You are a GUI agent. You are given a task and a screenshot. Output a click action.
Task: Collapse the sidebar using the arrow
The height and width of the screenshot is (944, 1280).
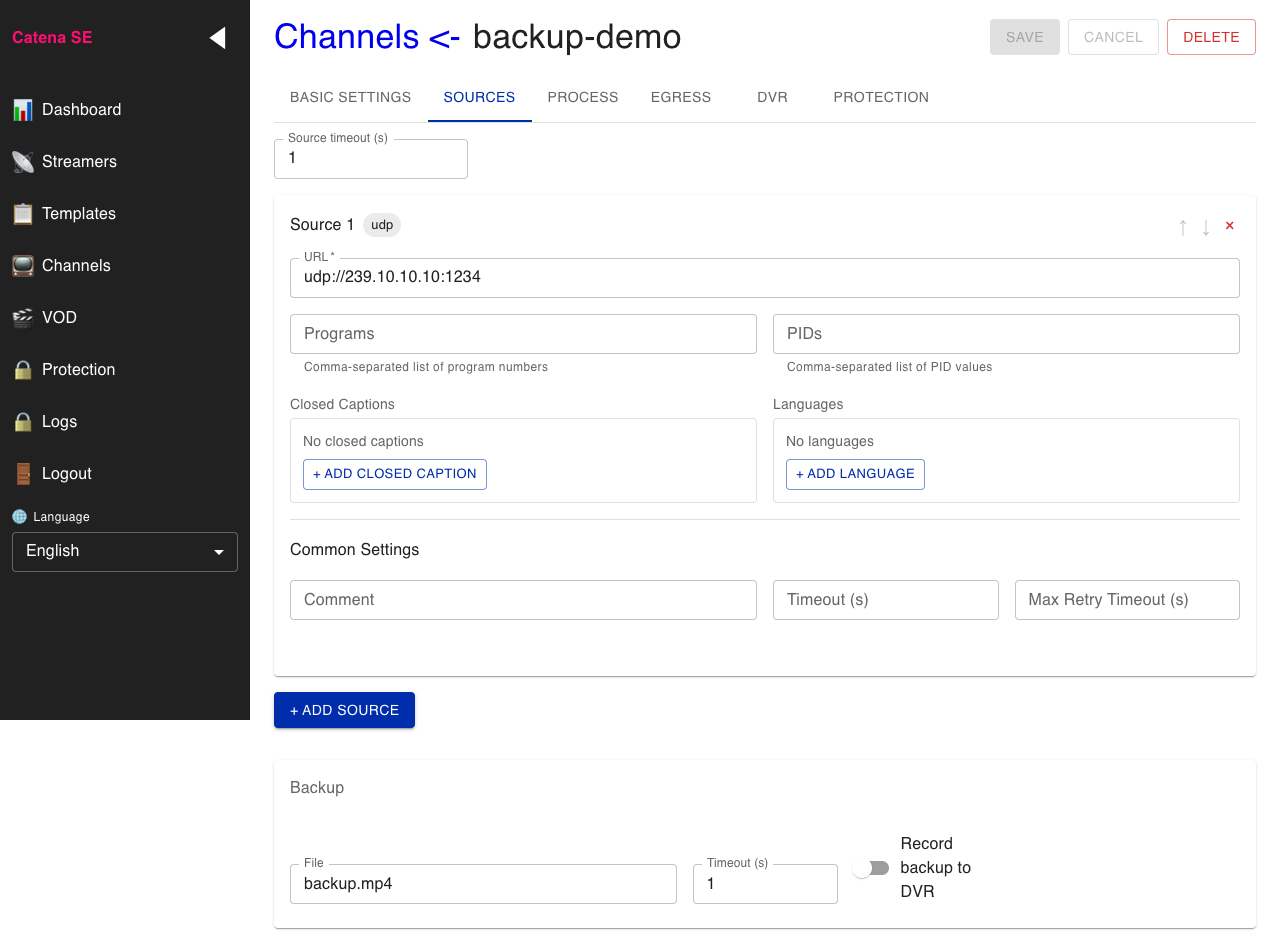217,37
